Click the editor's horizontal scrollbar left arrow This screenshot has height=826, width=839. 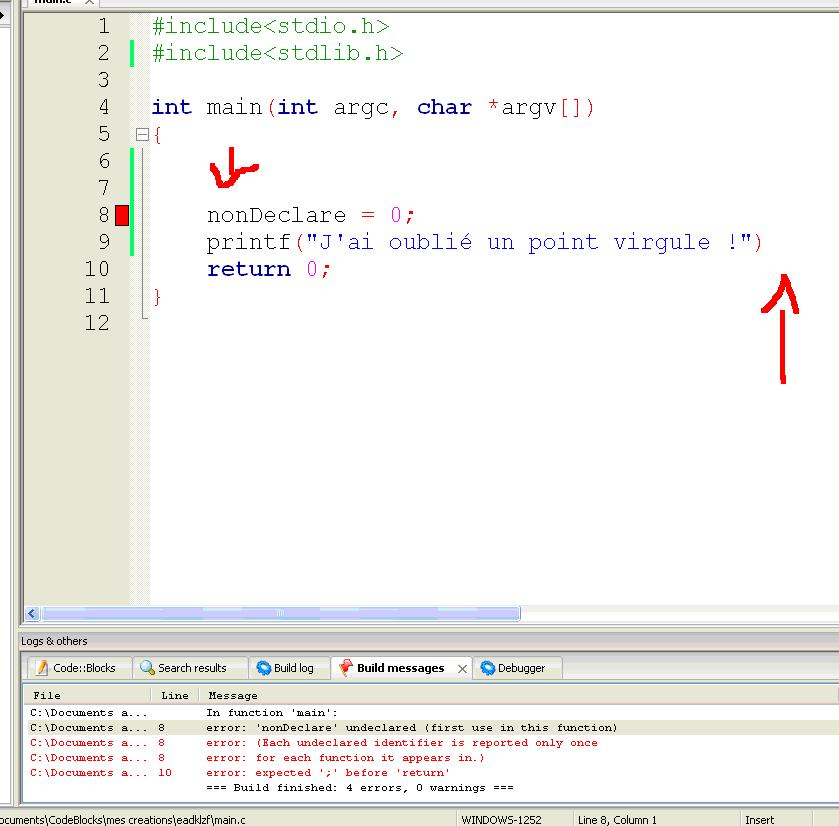(31, 613)
